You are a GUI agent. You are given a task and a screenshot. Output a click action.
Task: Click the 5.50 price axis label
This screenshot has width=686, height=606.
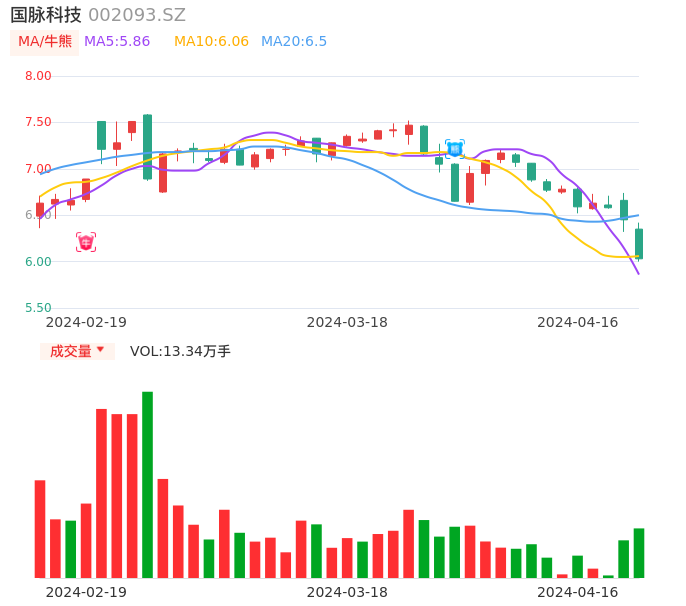[38, 308]
